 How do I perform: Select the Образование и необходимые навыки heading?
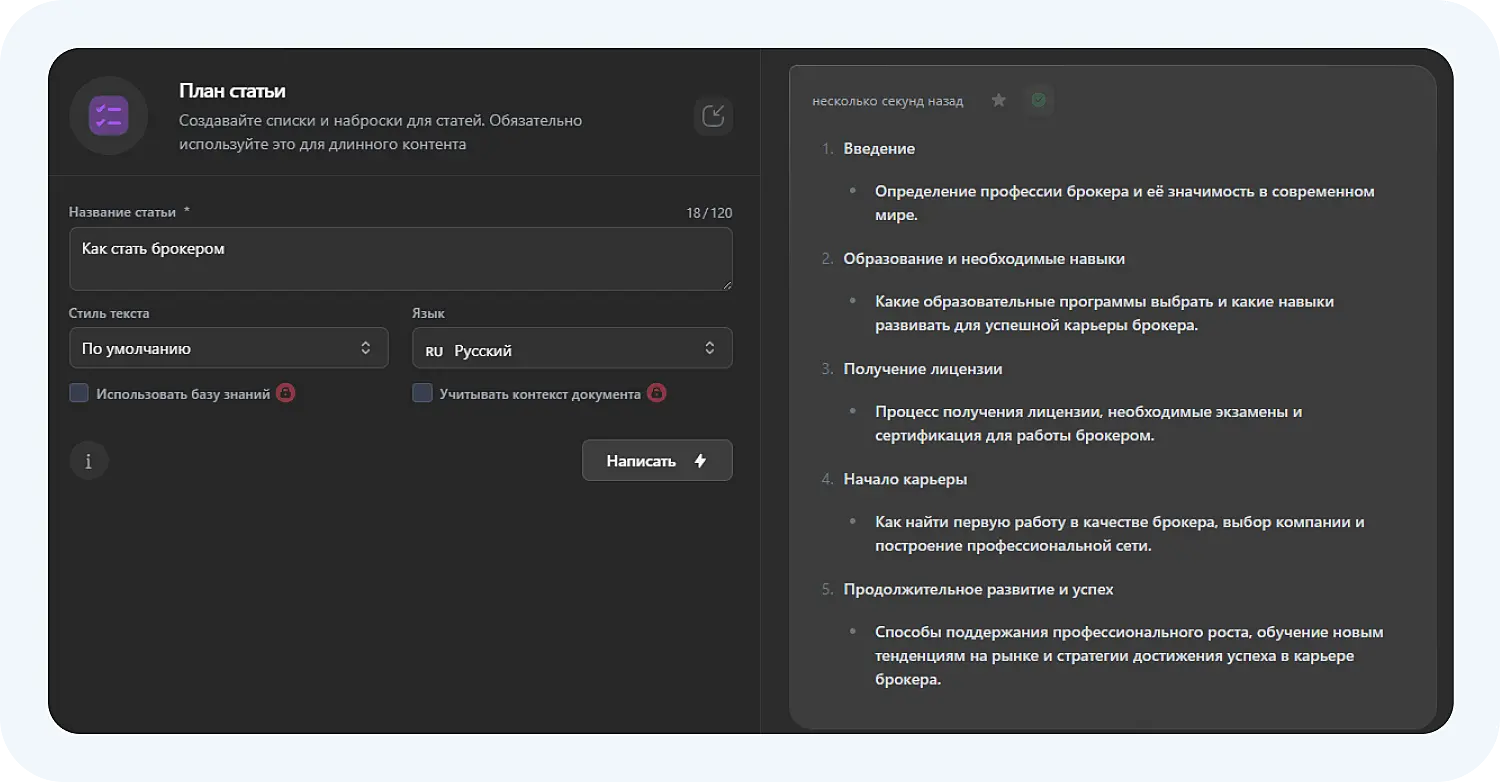point(984,259)
